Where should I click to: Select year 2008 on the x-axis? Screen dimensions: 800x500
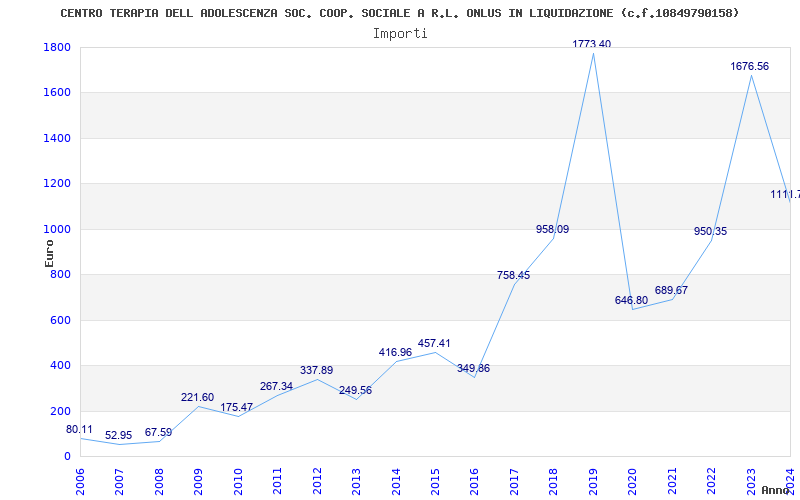(x=159, y=481)
